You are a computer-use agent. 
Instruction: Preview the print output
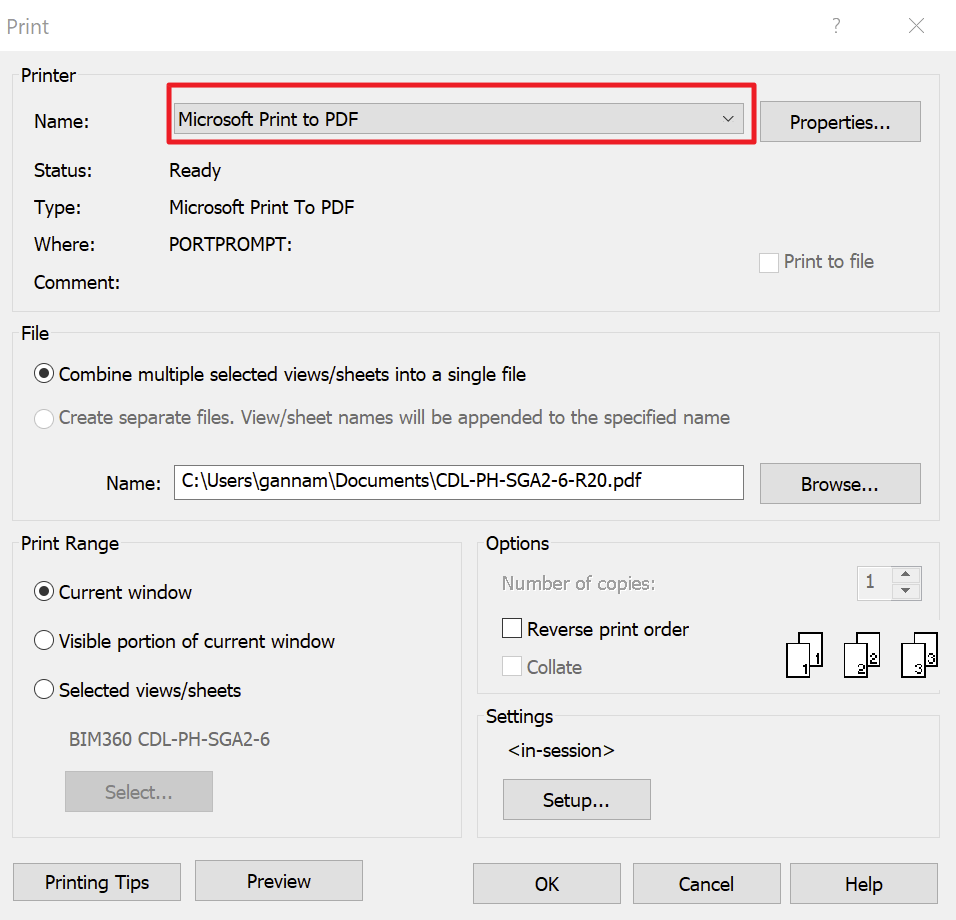point(278,880)
